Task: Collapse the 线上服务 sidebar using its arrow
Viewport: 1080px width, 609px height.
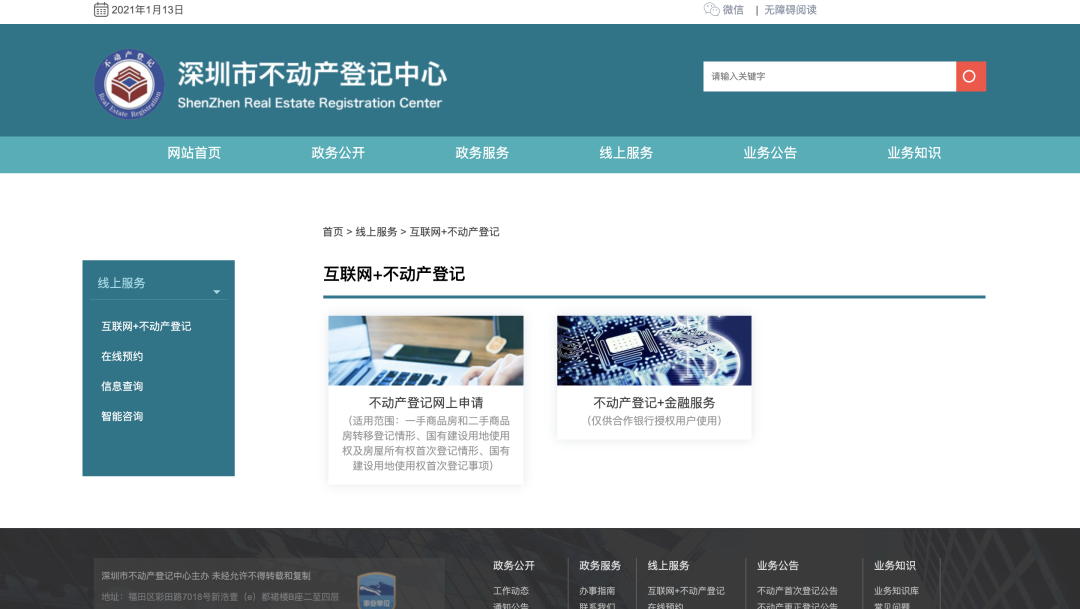Action: 216,292
